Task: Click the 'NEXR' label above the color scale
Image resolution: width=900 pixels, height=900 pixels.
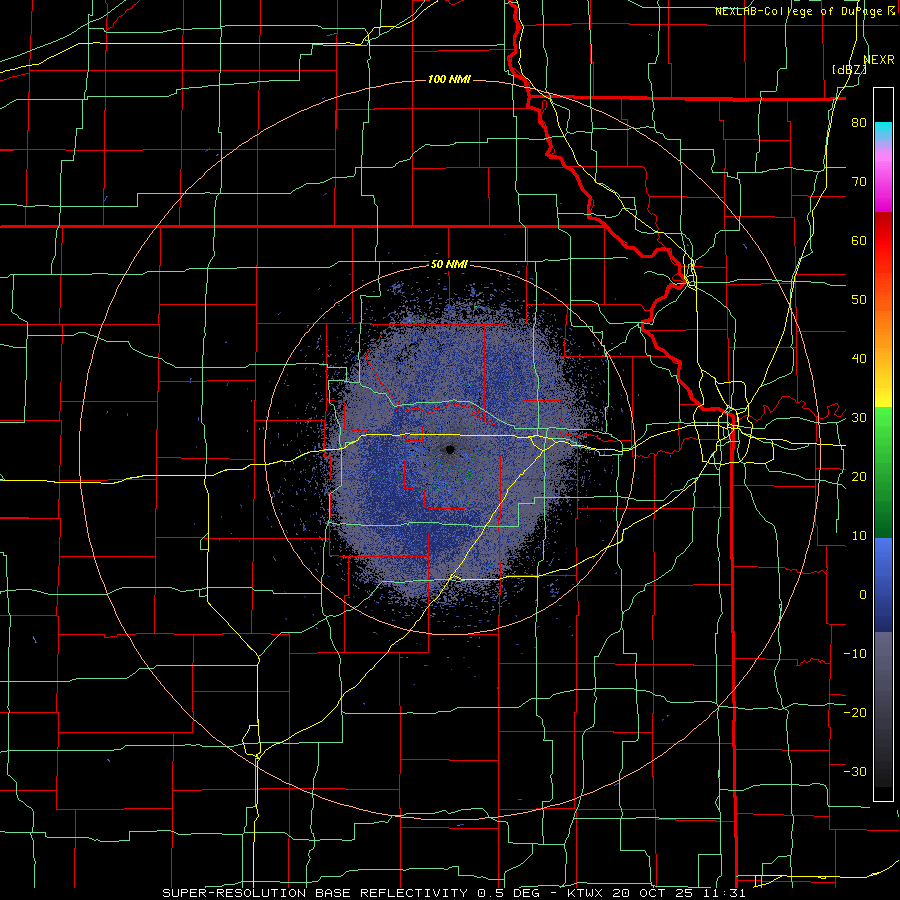Action: tap(879, 60)
